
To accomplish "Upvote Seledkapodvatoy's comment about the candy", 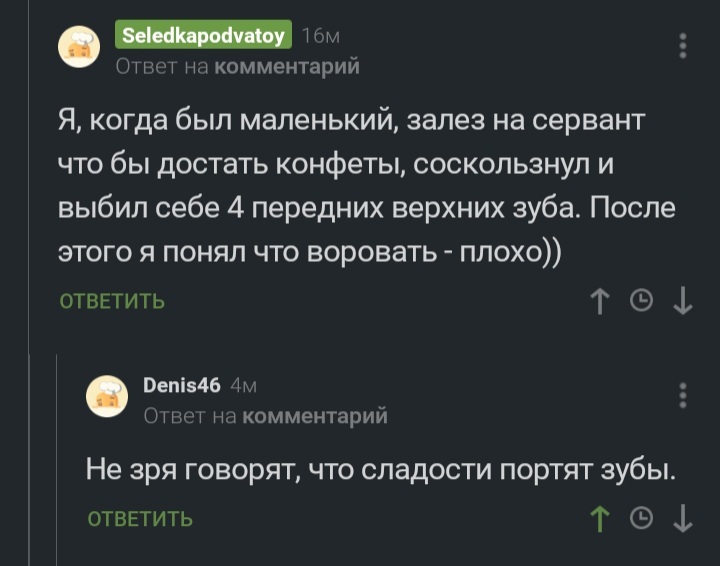I will [600, 300].
